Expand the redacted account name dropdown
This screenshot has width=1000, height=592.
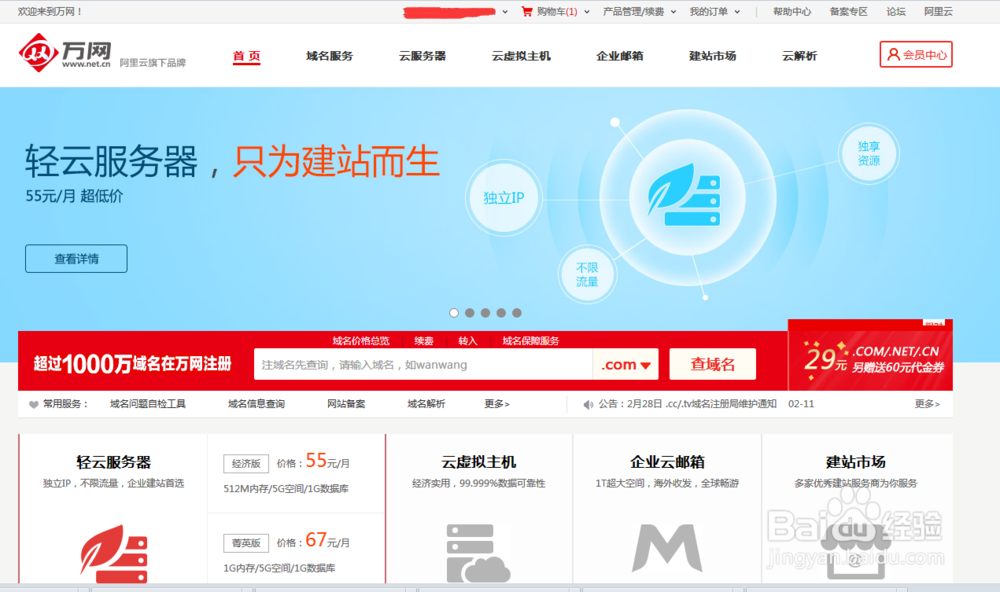point(504,11)
